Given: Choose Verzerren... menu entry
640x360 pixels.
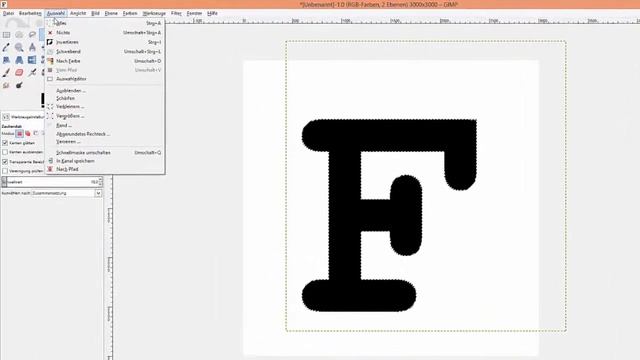Looking at the screenshot, I should click(104, 142).
